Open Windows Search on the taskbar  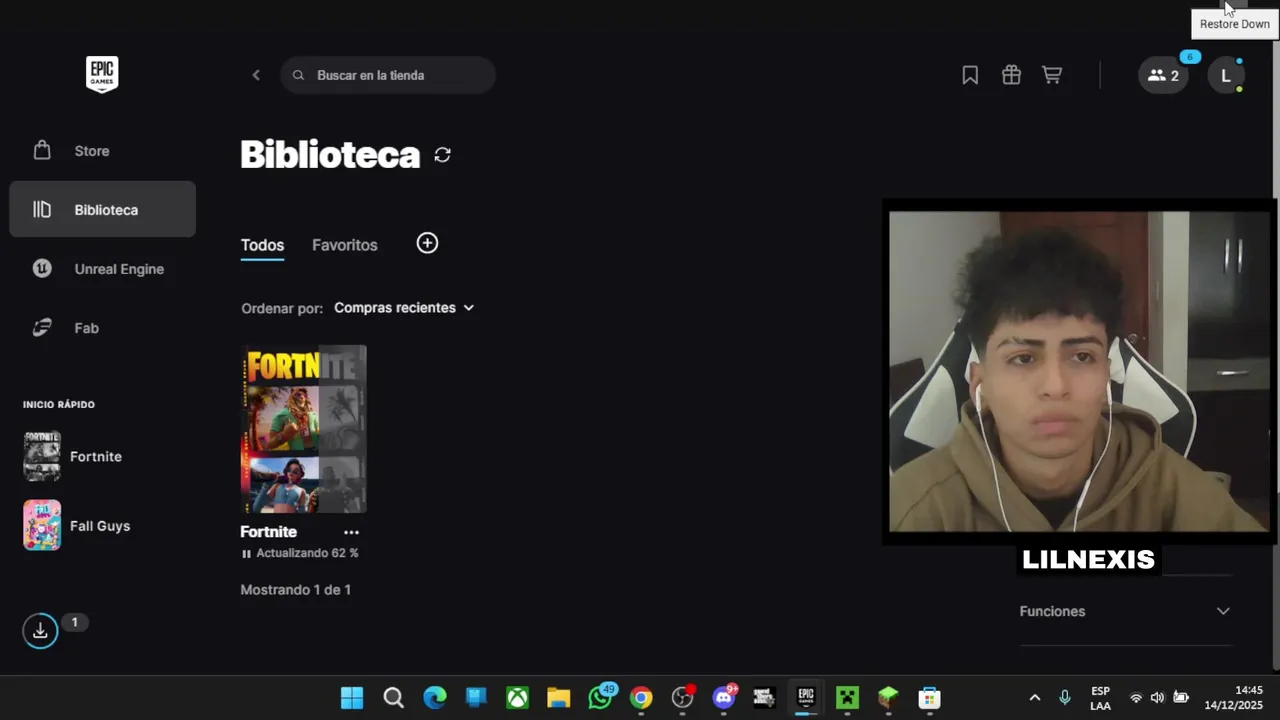393,698
